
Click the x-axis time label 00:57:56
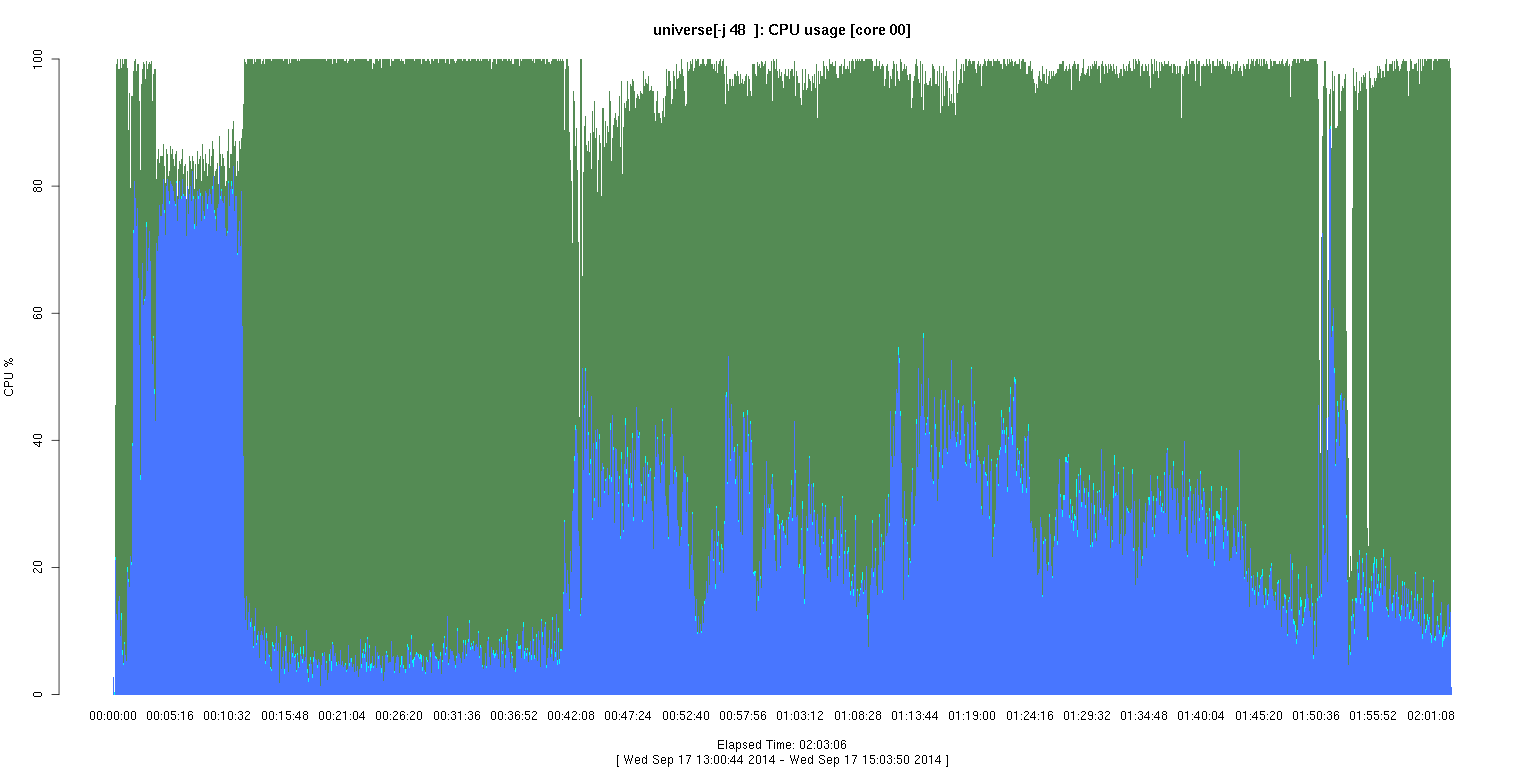tap(743, 716)
